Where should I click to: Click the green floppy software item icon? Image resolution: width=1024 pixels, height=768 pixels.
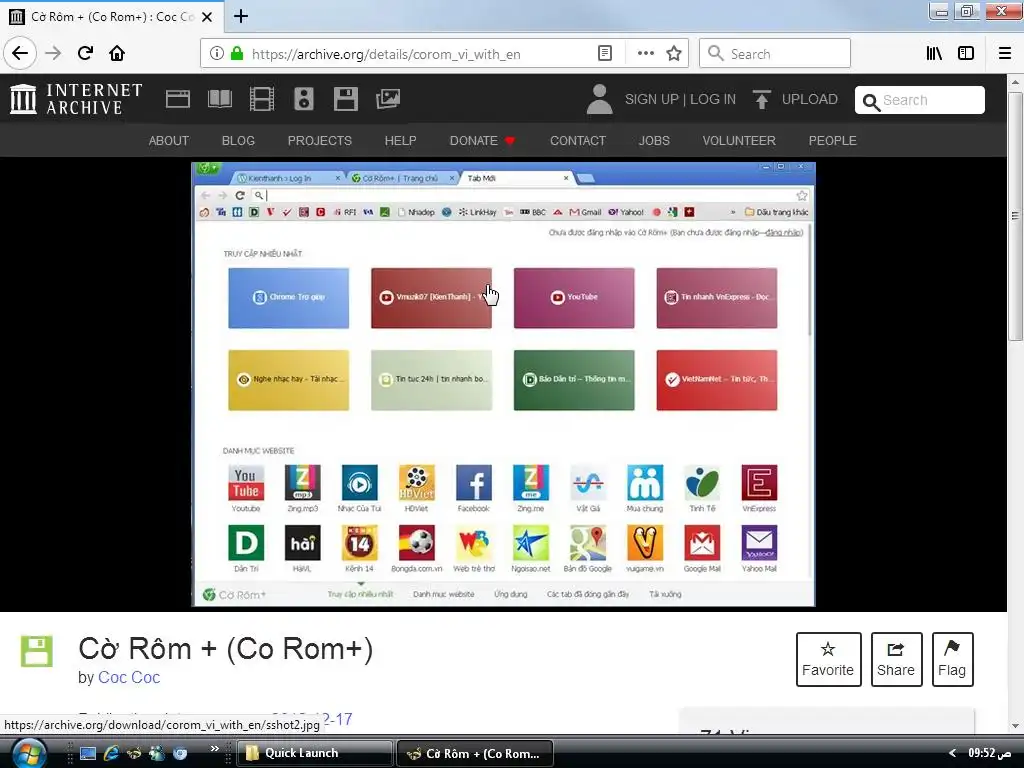pyautogui.click(x=37, y=650)
